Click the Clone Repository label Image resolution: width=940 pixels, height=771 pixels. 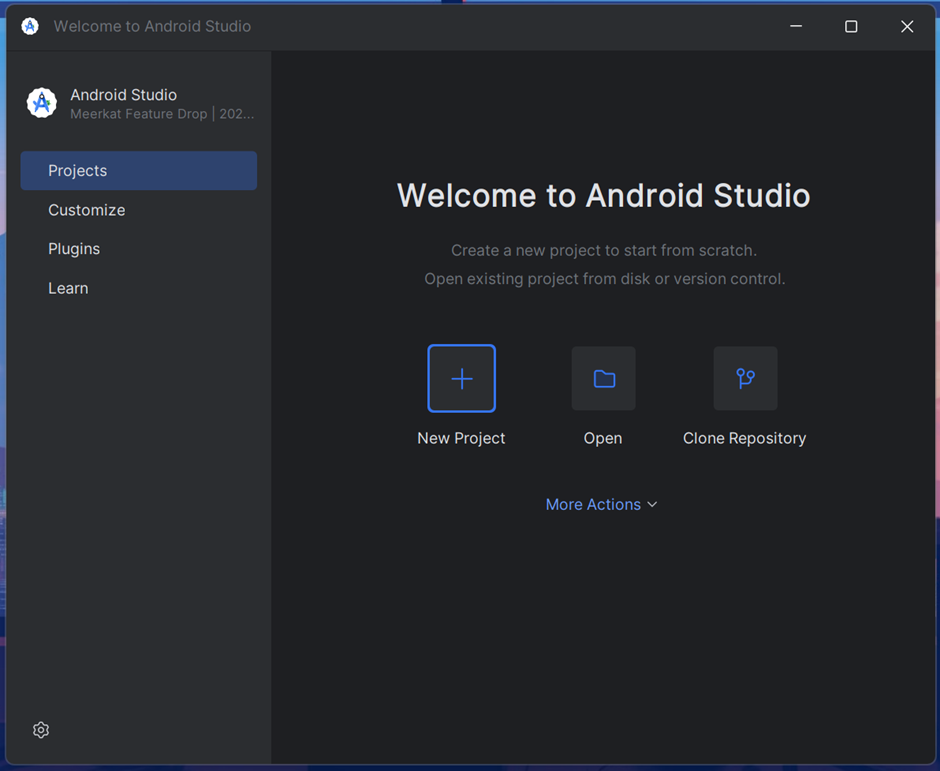[x=745, y=438]
